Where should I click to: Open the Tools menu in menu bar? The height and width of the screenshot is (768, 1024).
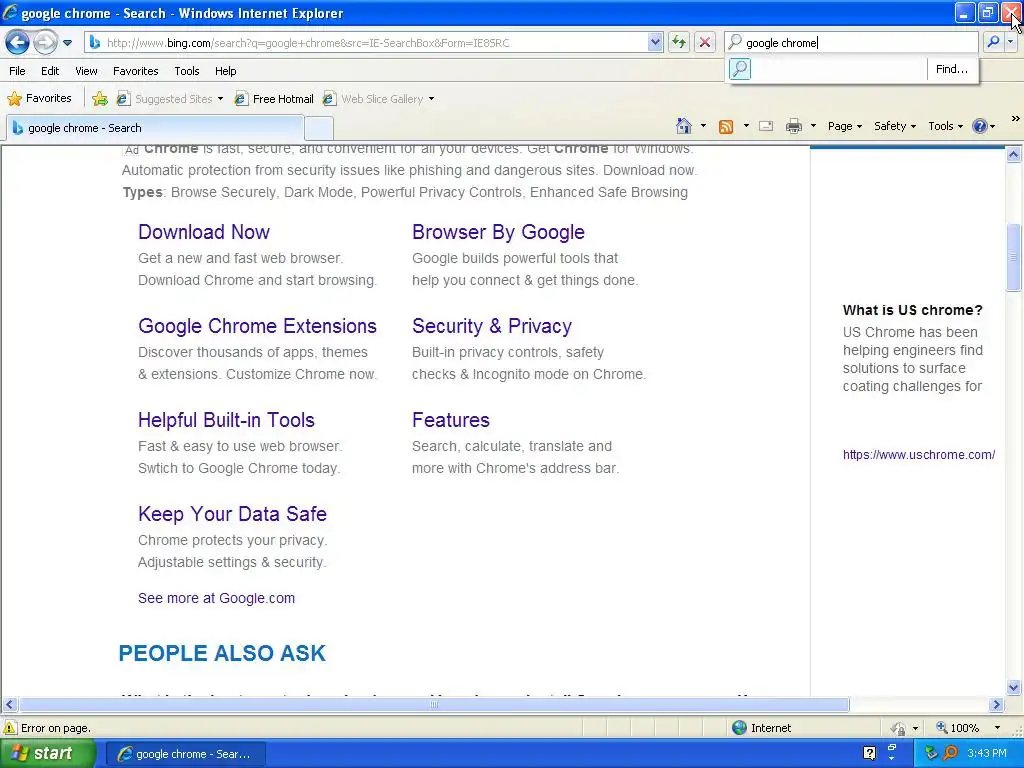[187, 71]
